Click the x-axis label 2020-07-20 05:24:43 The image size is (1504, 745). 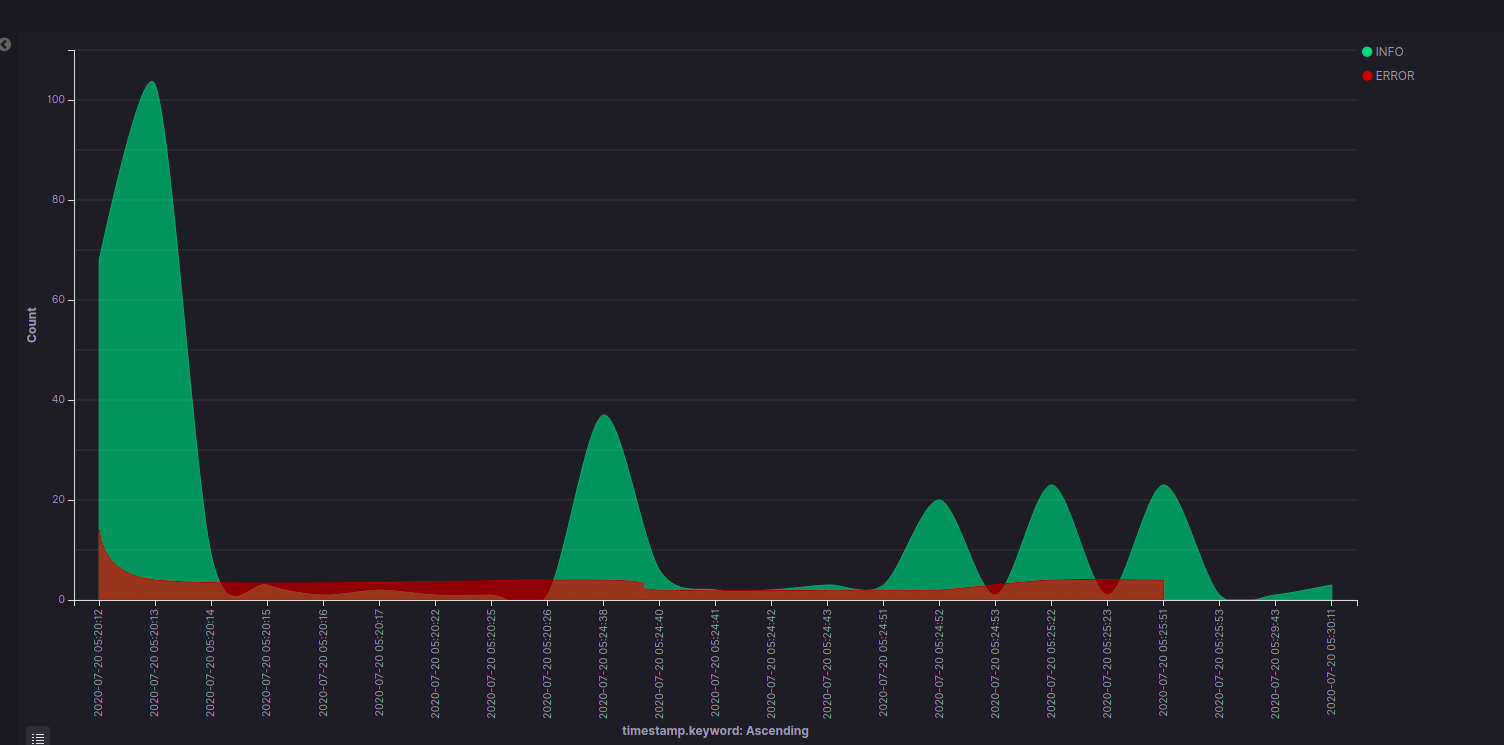coord(827,662)
